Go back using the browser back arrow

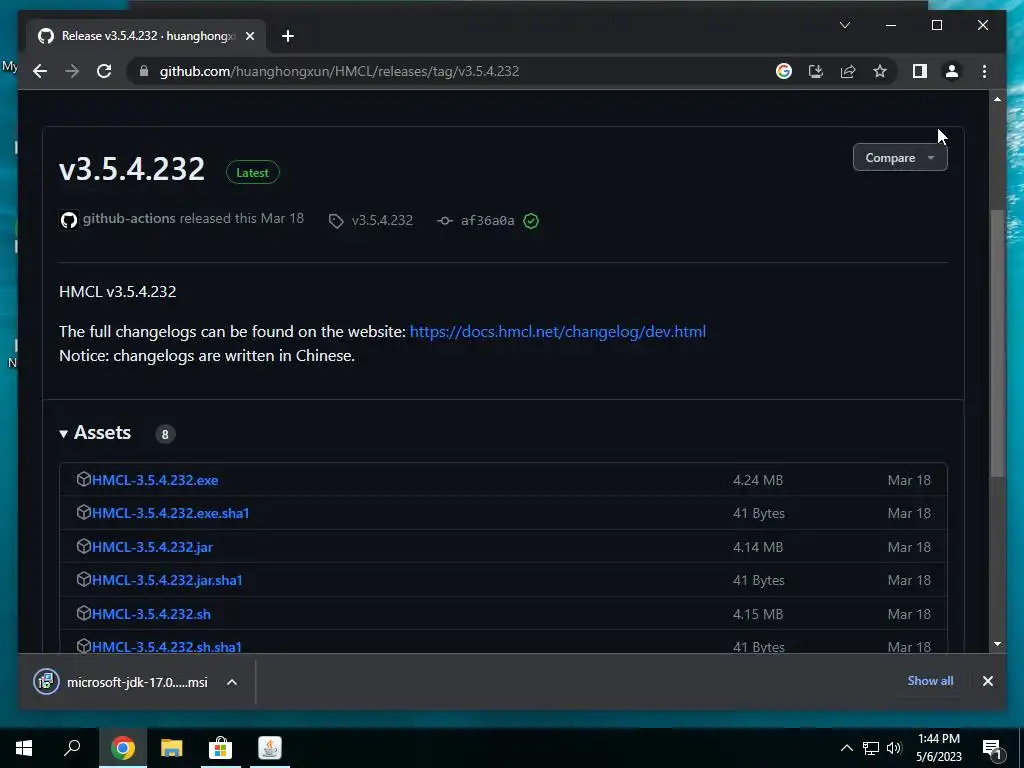click(40, 71)
